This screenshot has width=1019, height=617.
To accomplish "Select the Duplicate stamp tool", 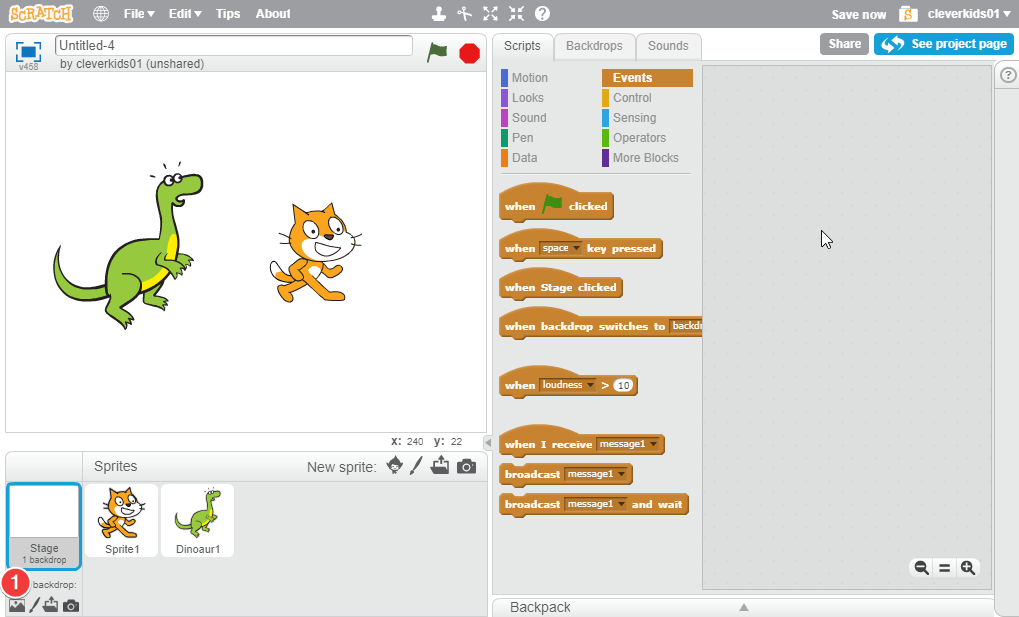I will coord(440,14).
